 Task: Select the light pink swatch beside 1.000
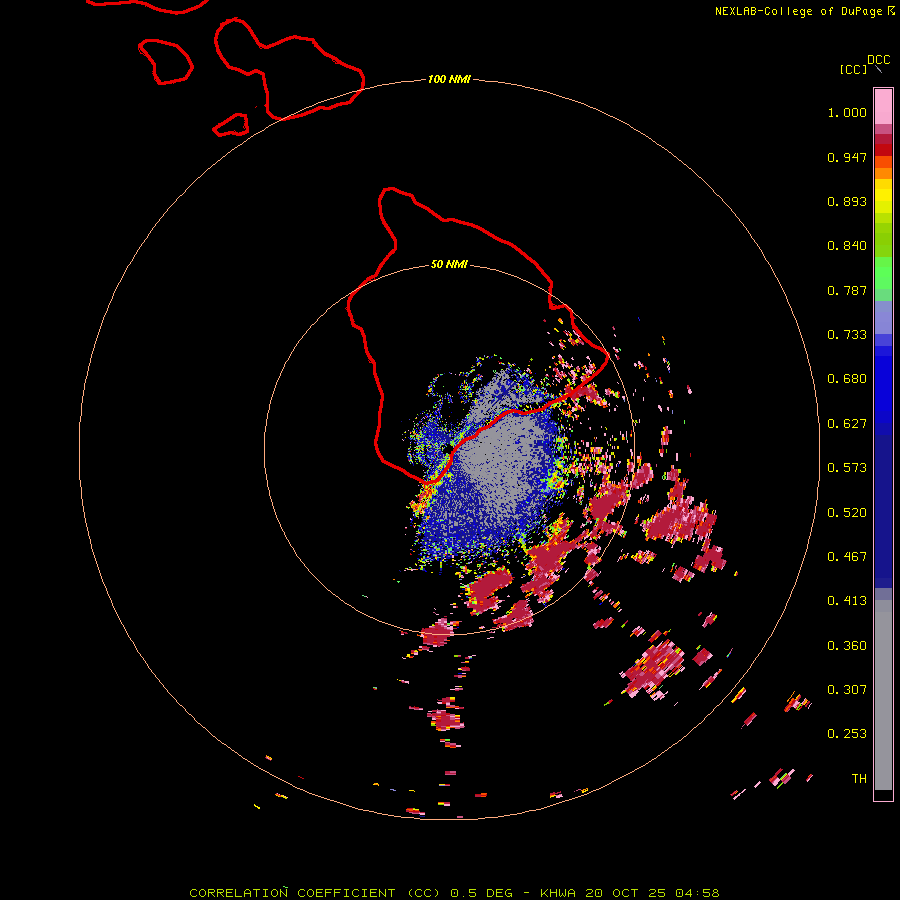point(883,107)
